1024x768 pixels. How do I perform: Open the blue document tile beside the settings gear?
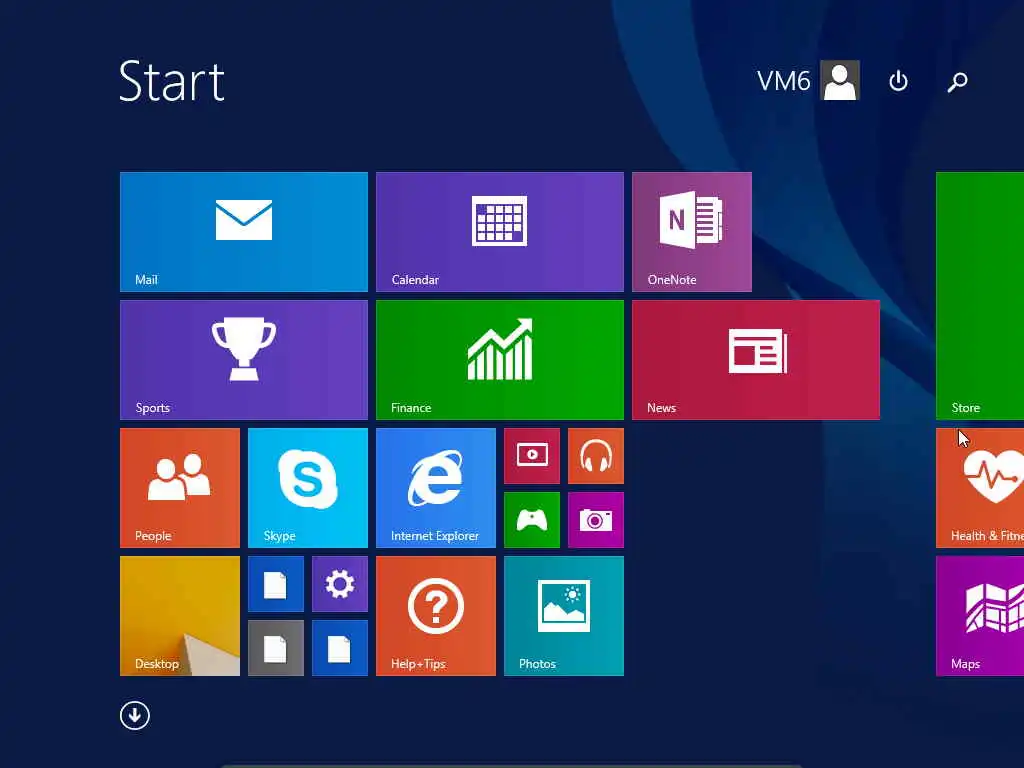pyautogui.click(x=276, y=584)
